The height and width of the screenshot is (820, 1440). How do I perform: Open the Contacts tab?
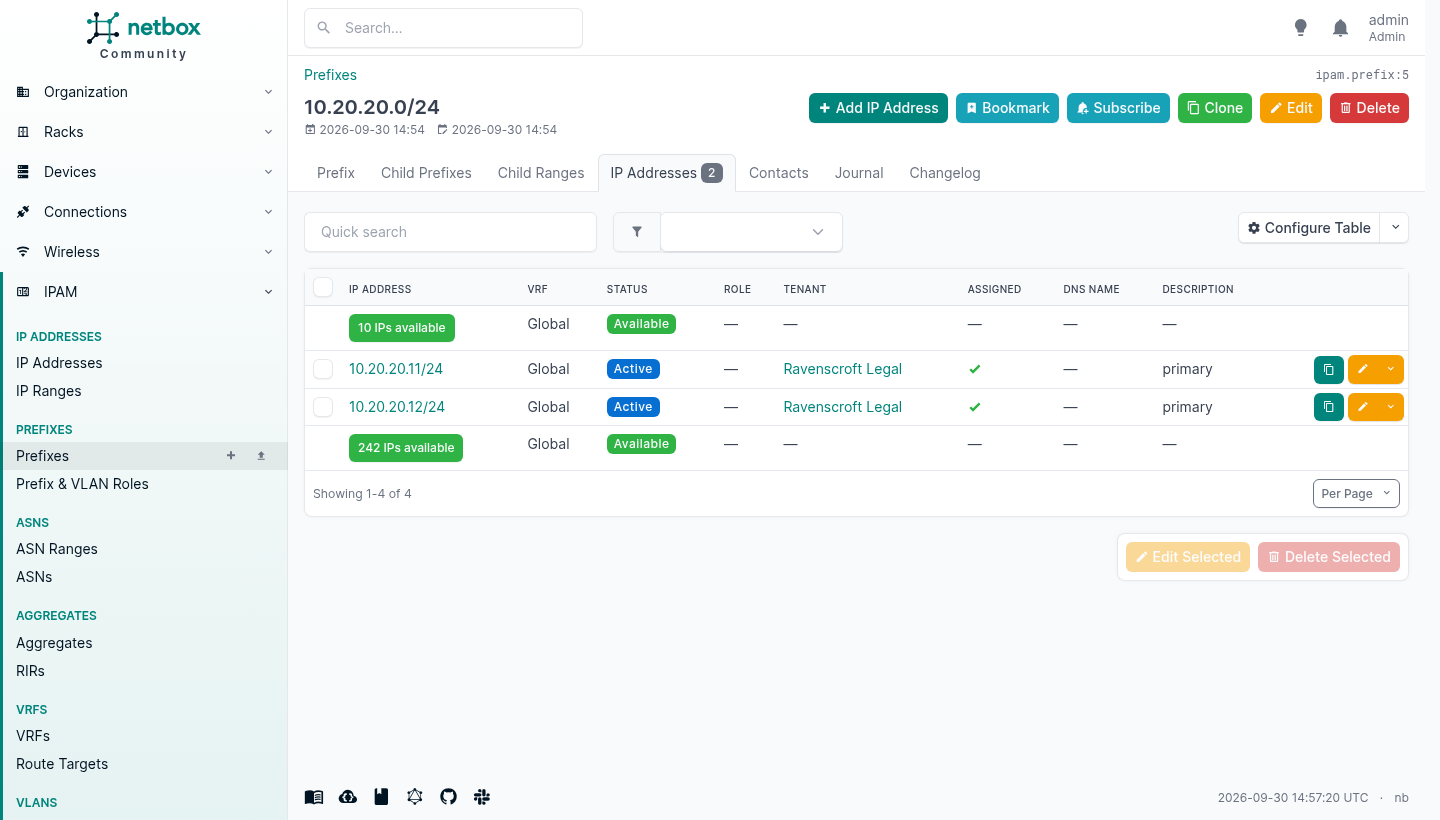[x=779, y=173]
